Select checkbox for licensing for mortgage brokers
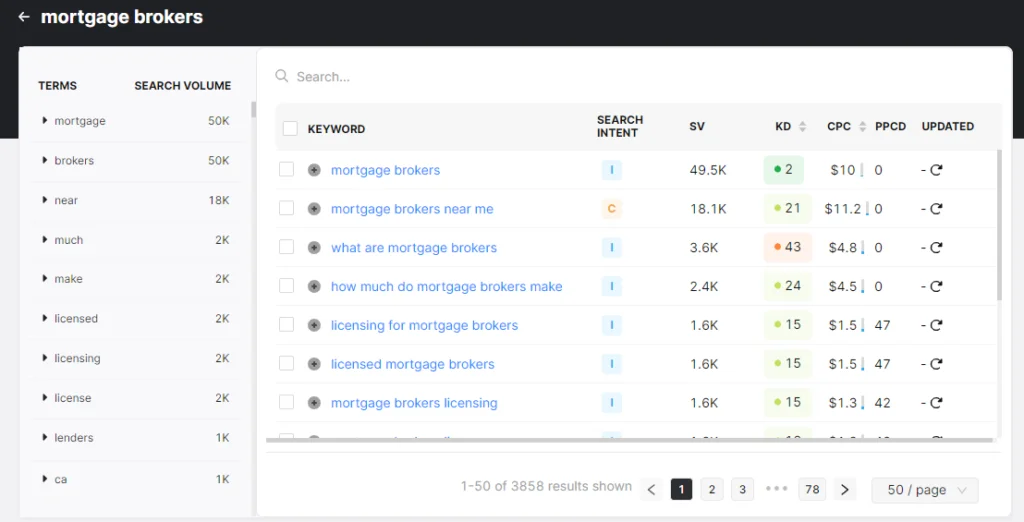This screenshot has height=522, width=1024. click(287, 325)
